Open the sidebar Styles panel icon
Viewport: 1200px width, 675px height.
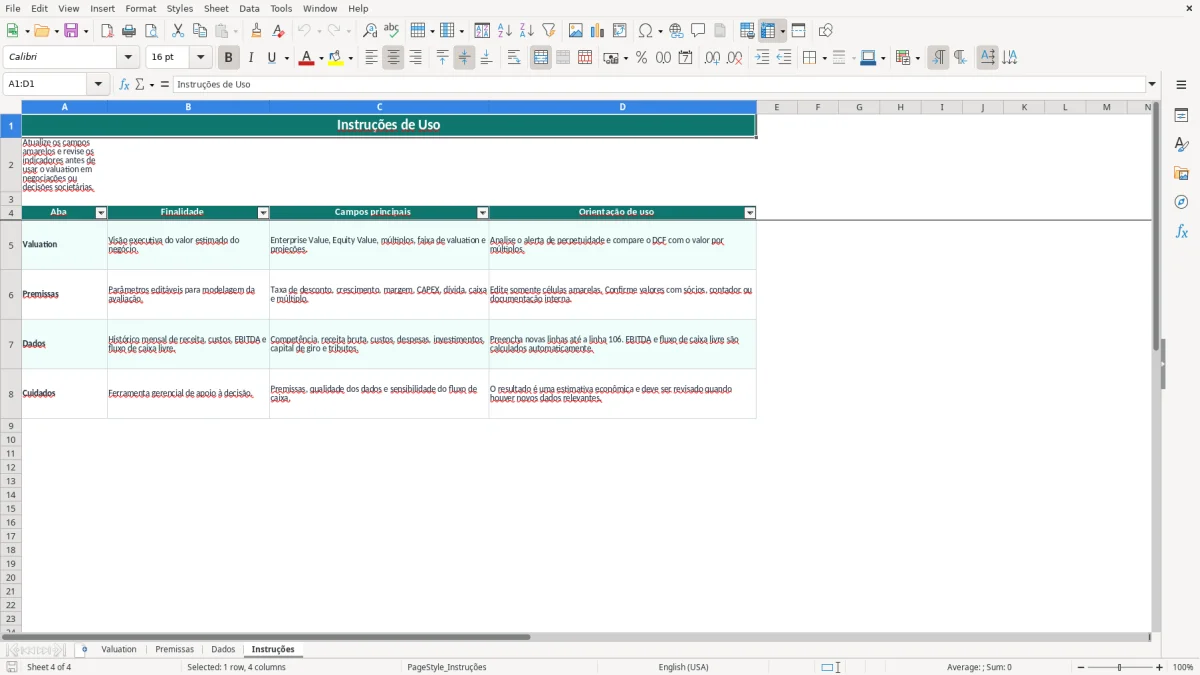pos(1181,145)
